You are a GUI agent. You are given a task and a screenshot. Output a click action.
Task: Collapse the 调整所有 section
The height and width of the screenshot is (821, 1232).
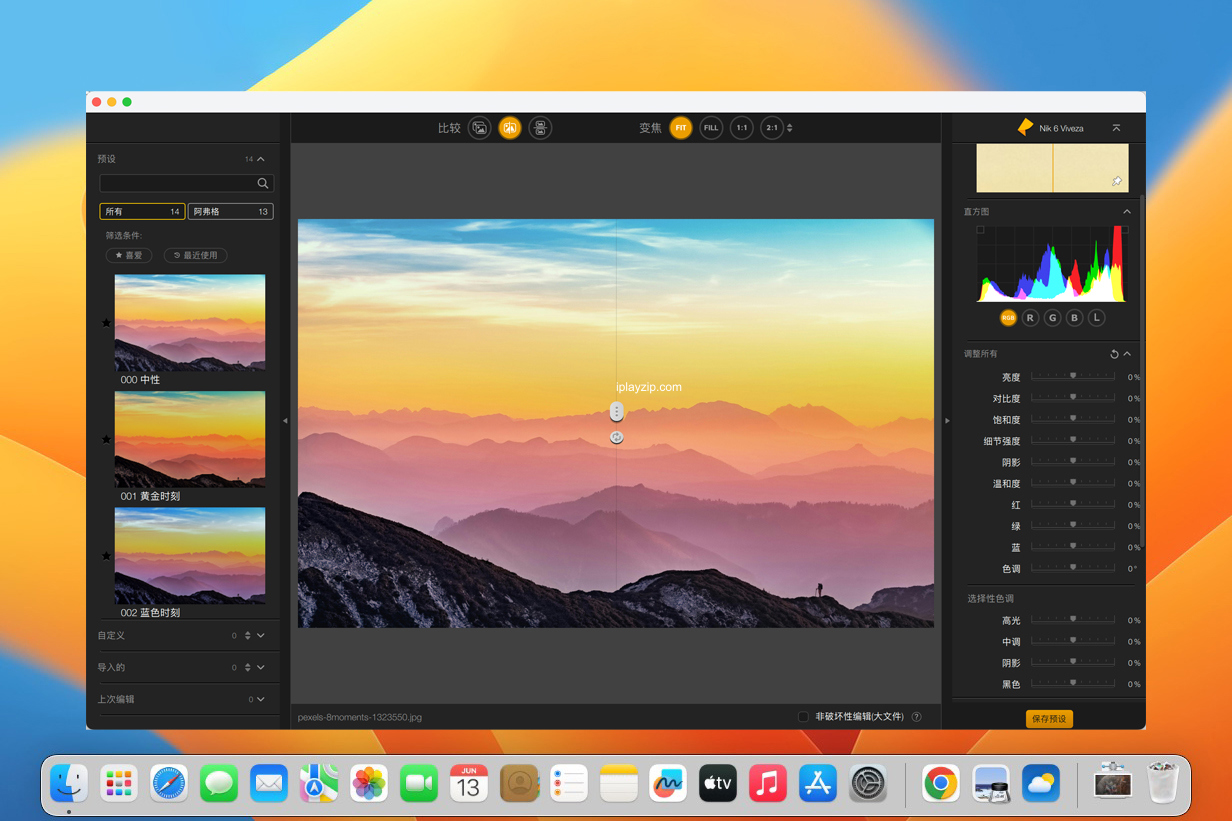pyautogui.click(x=1127, y=354)
